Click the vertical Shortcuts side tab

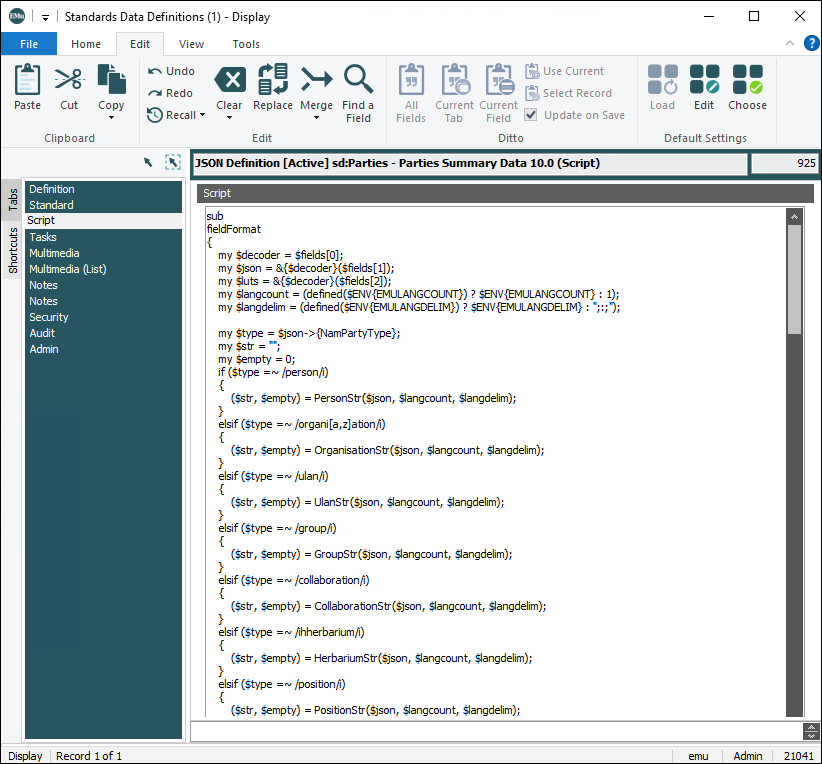pos(13,250)
